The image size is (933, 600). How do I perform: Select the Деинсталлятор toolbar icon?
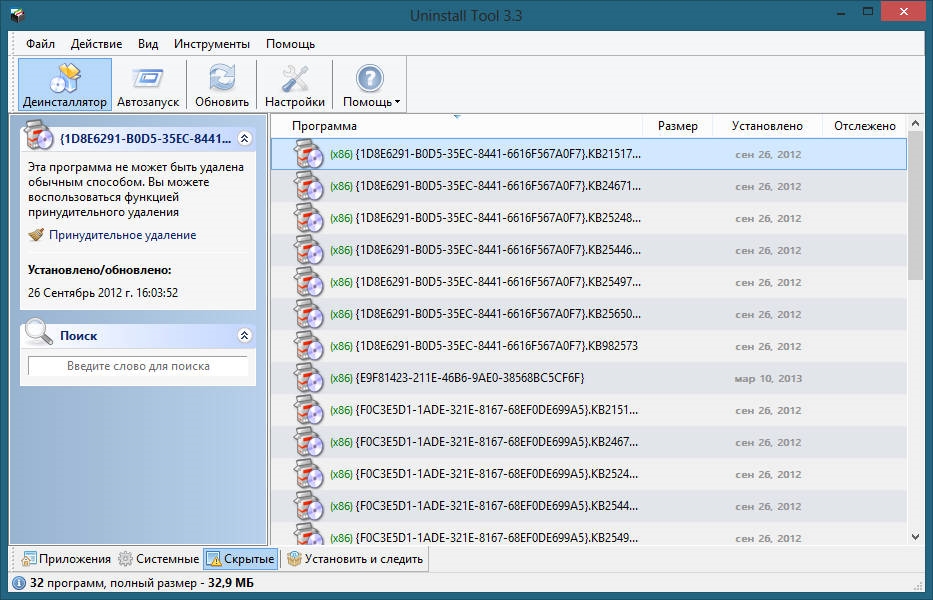click(x=65, y=78)
